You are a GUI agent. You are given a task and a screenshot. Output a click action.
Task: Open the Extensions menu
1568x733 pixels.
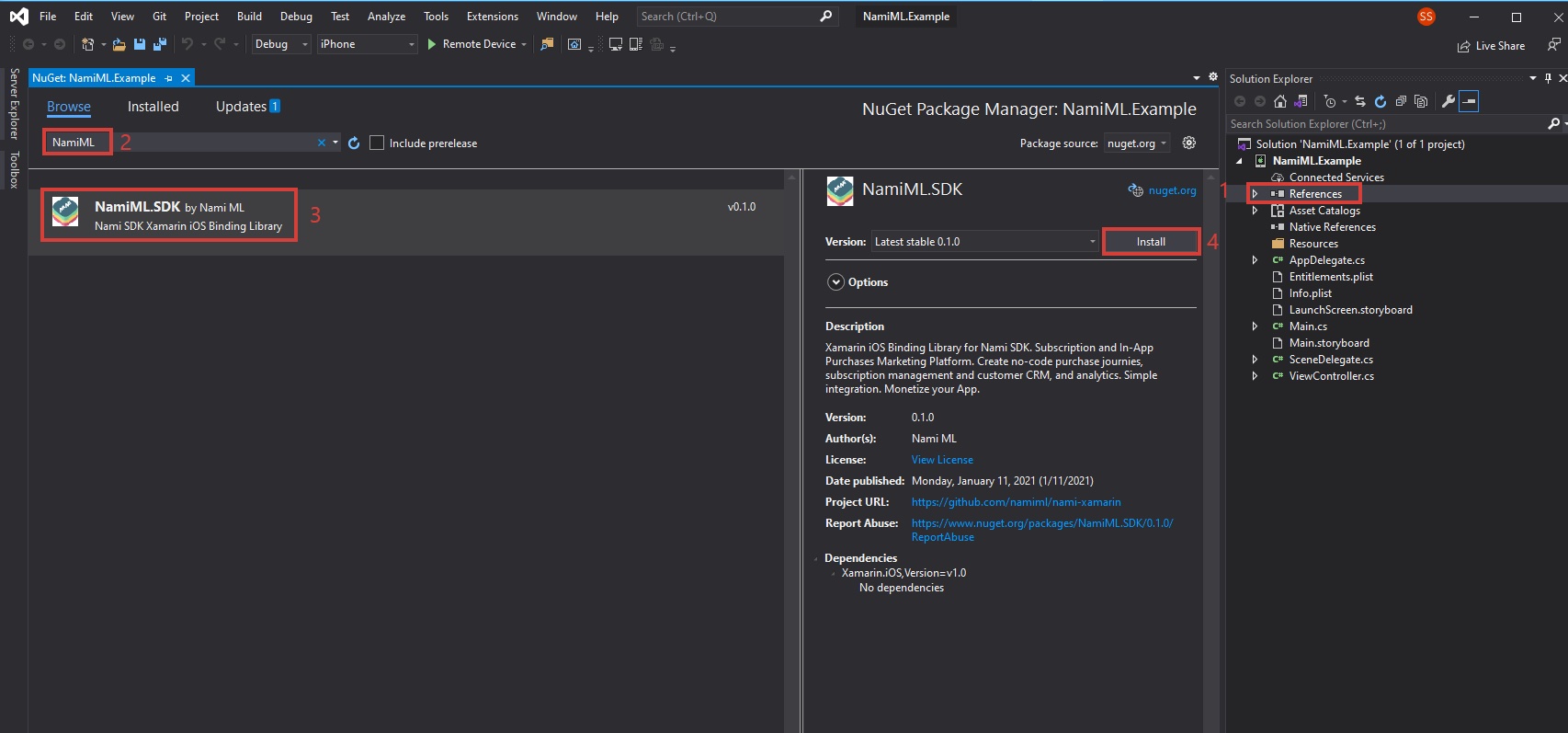coord(493,17)
